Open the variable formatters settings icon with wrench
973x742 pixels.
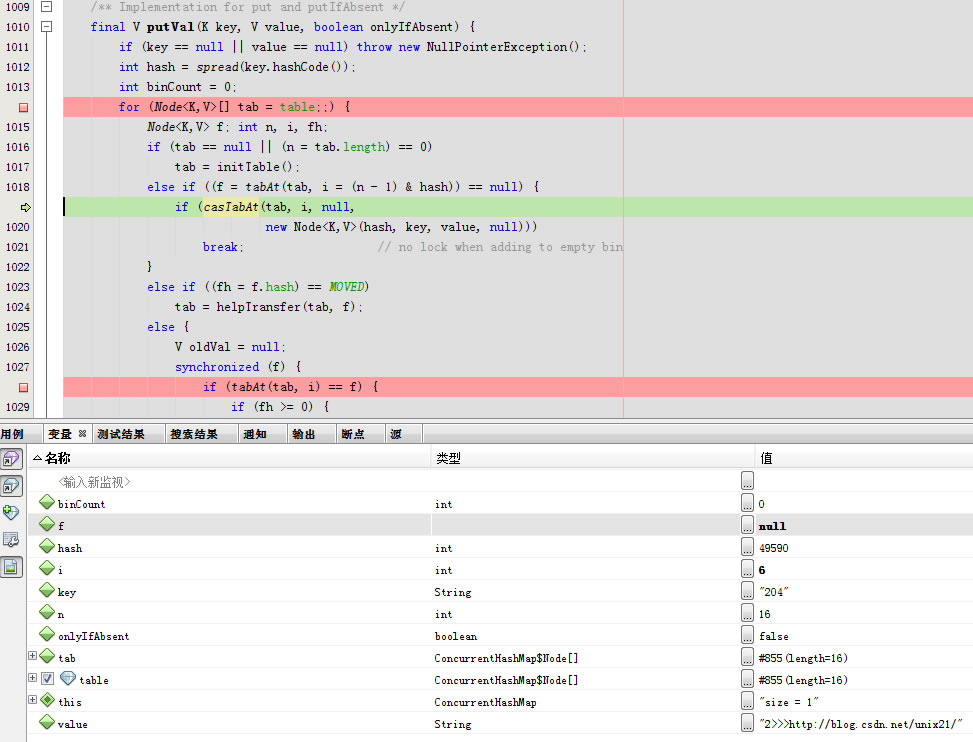point(11,540)
